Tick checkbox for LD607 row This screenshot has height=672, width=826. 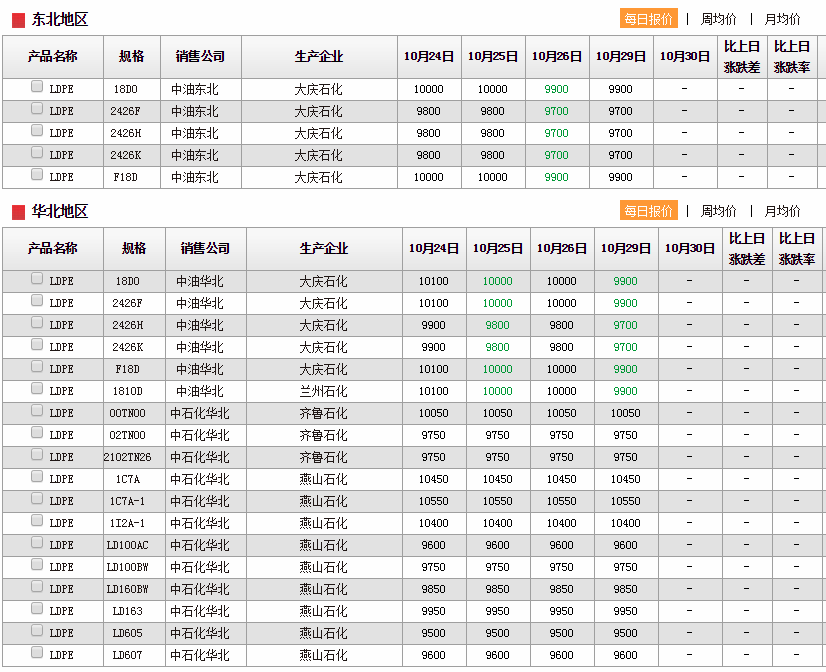point(37,652)
